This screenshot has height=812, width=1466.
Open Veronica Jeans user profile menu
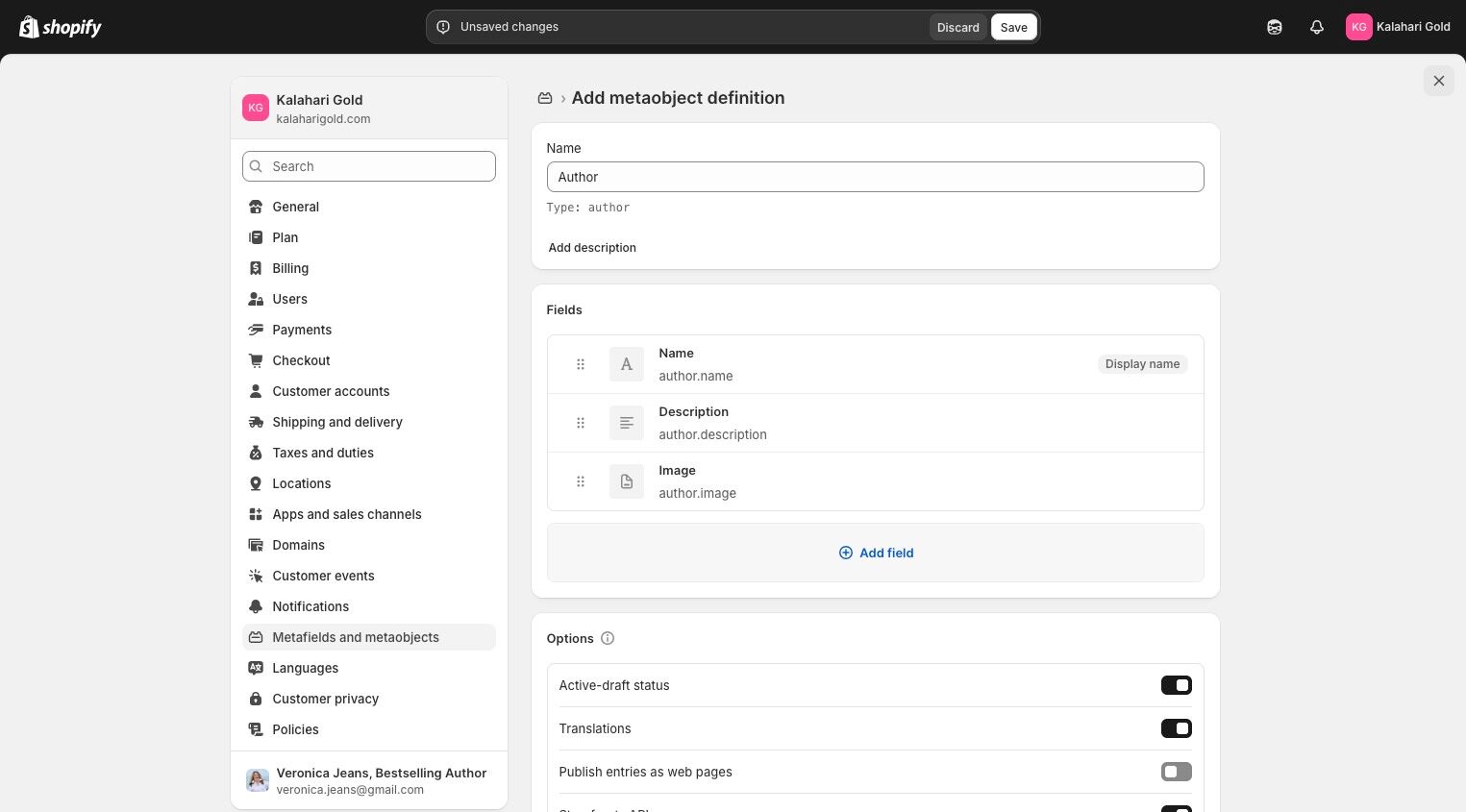369,780
